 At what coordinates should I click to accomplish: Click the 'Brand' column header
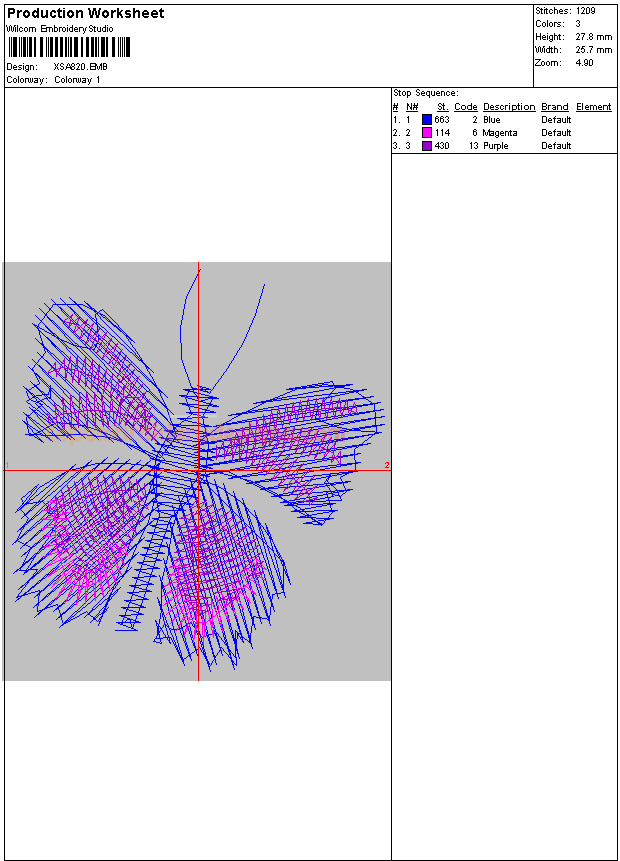coord(555,107)
